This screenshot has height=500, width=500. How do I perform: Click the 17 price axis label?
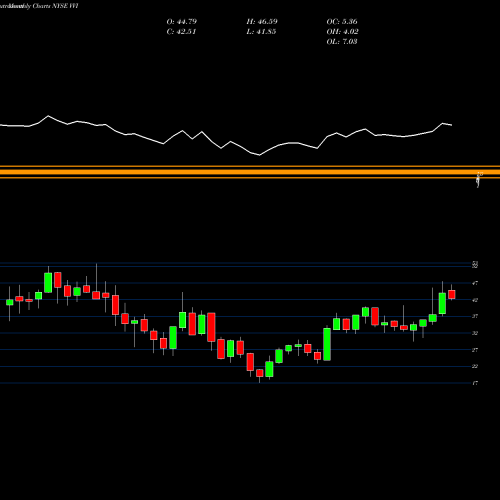click(475, 383)
